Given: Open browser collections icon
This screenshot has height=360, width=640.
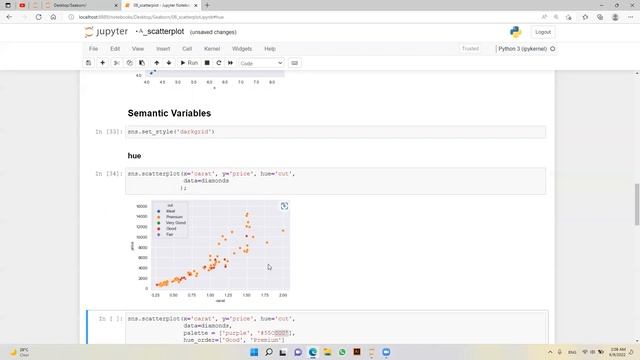Looking at the screenshot, I should pyautogui.click(x=600, y=17).
